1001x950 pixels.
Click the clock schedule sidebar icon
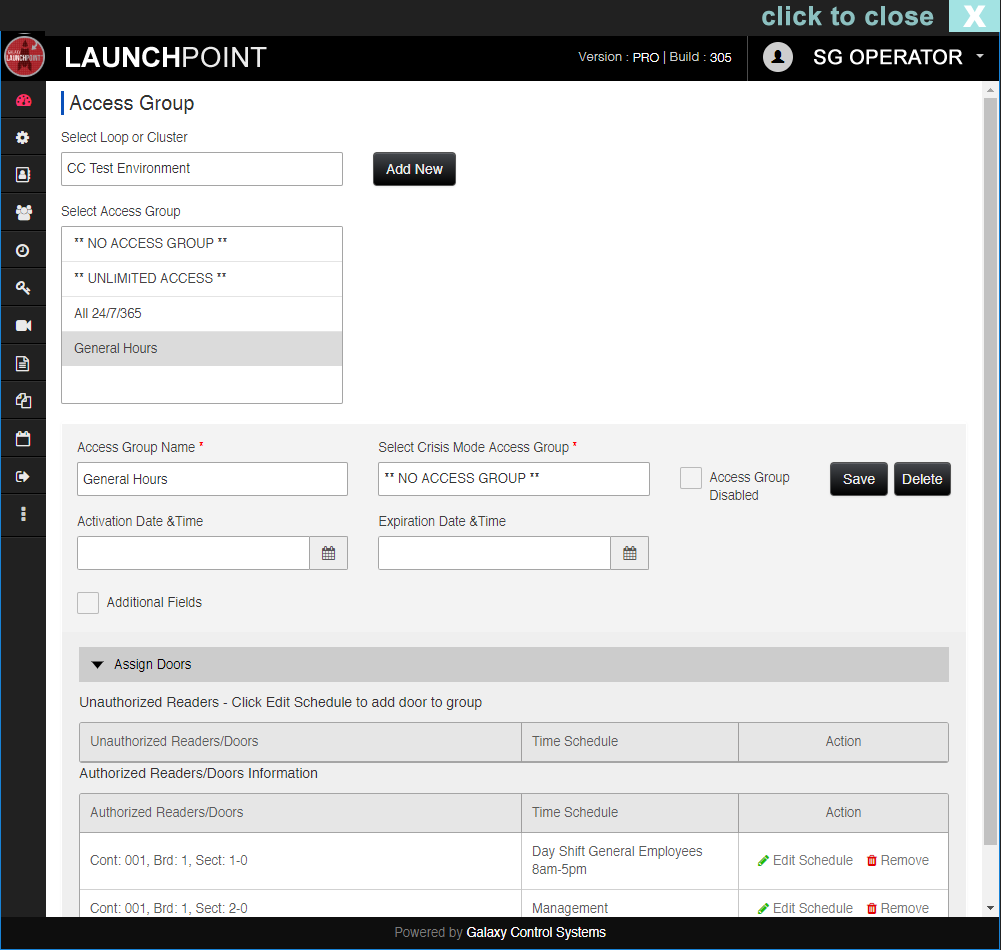click(23, 250)
